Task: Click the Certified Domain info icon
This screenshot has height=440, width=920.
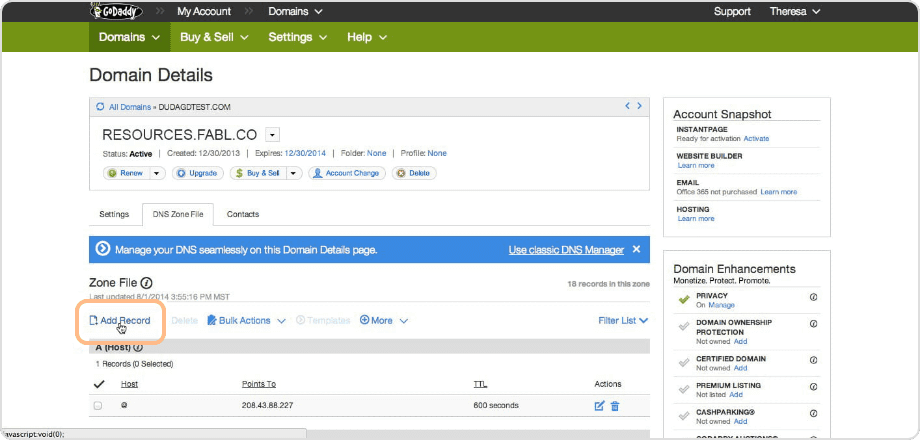Action: [813, 360]
